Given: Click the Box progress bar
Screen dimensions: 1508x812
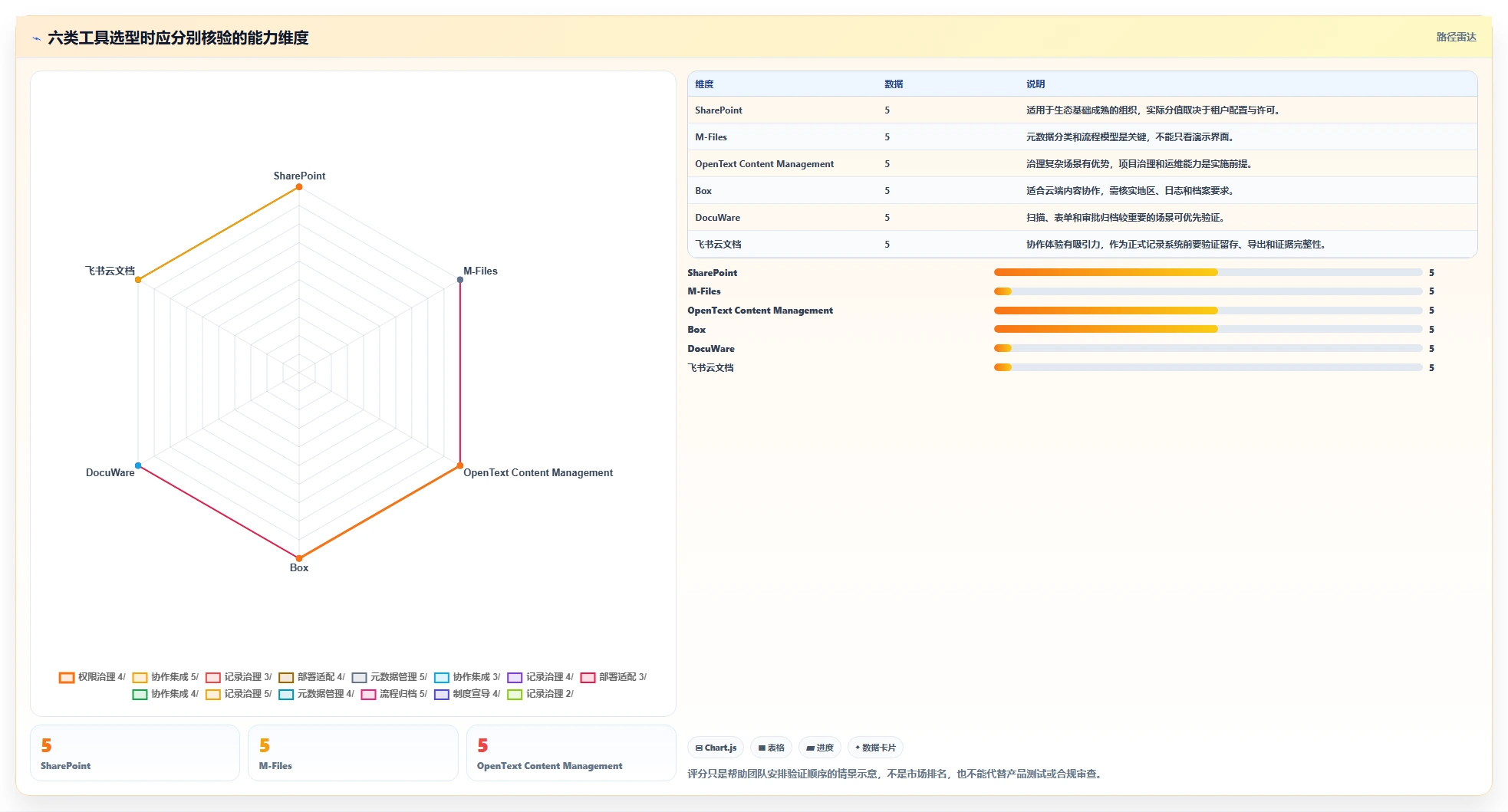Looking at the screenshot, I should (x=1208, y=329).
